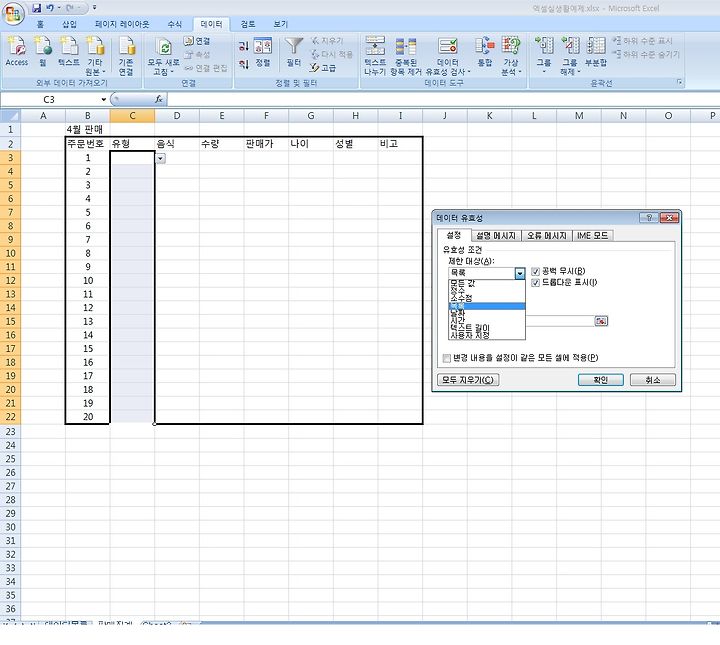The height and width of the screenshot is (645, 720).
Task: Click the connections (연결) button
Action: click(197, 41)
